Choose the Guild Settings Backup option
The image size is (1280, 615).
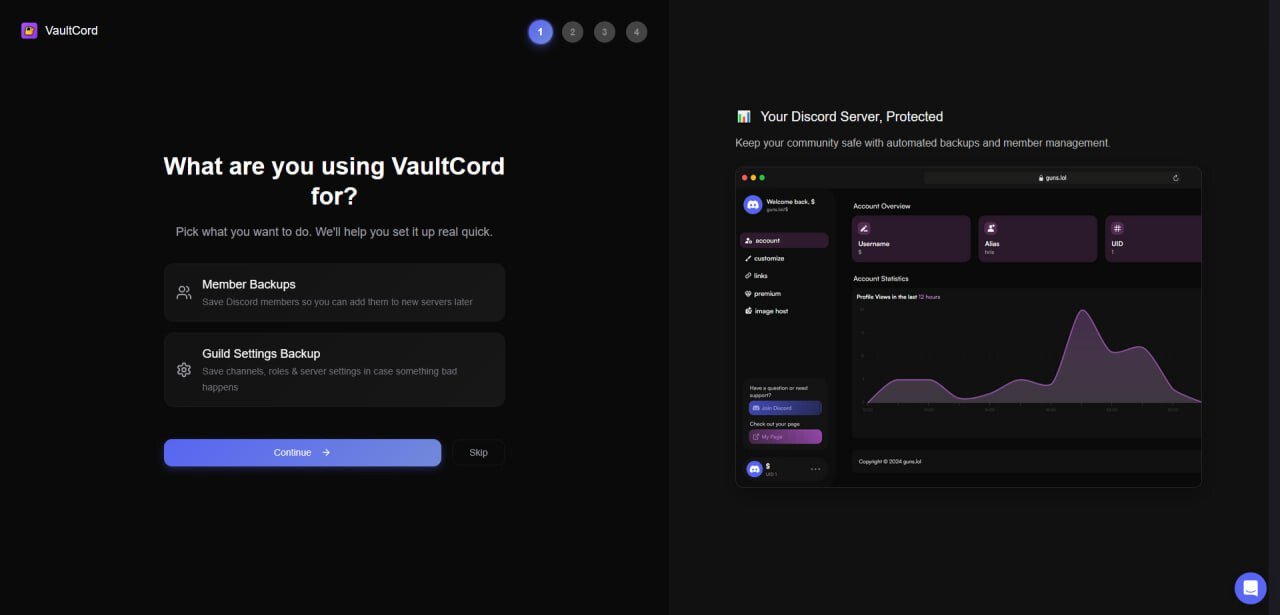coord(334,370)
